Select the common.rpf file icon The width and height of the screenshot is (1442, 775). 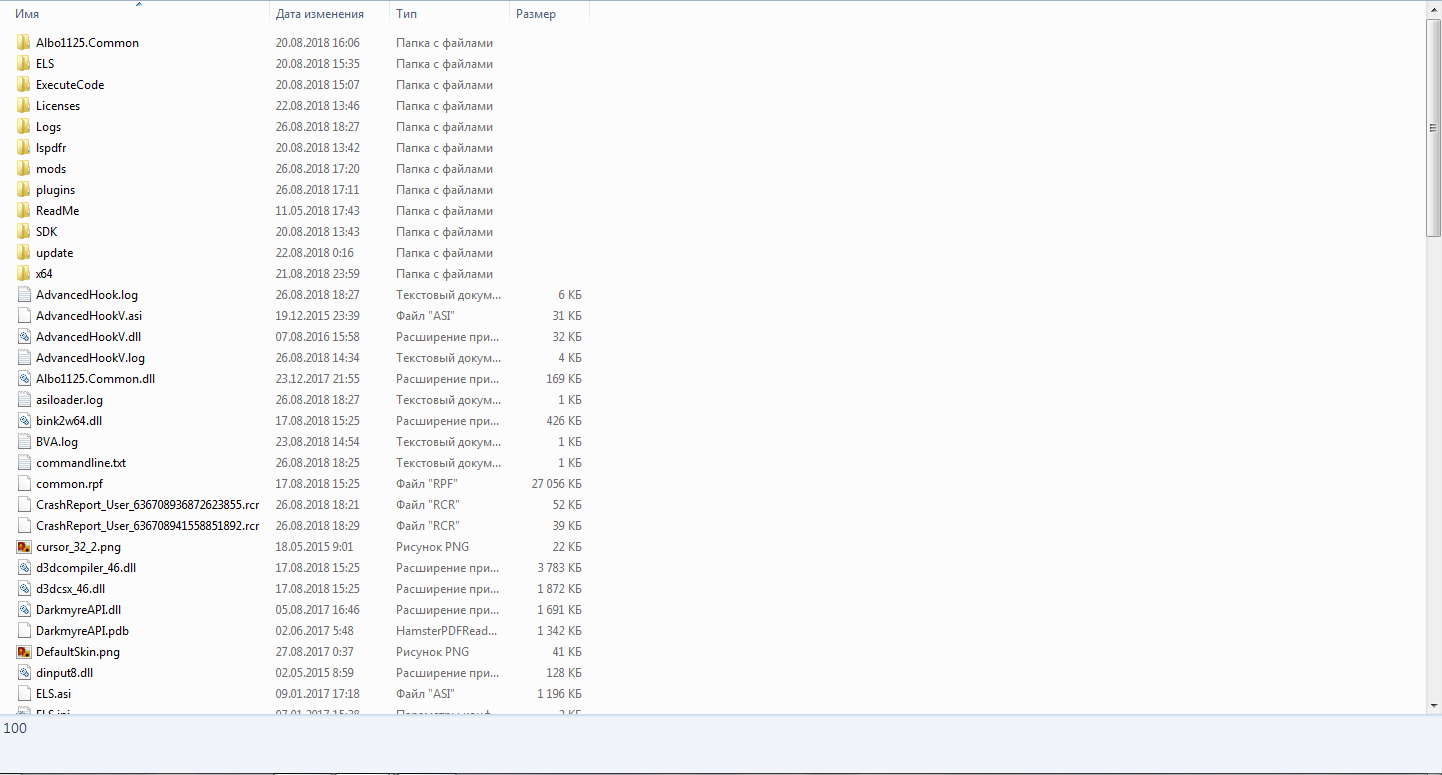coord(25,484)
